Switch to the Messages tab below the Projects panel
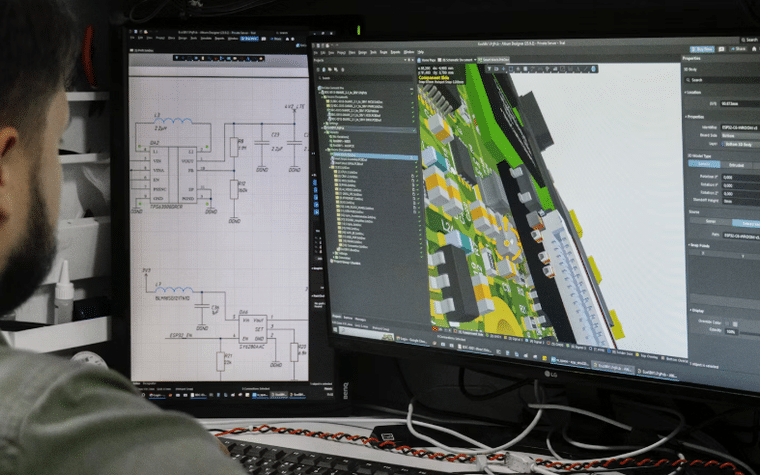 click(x=360, y=318)
